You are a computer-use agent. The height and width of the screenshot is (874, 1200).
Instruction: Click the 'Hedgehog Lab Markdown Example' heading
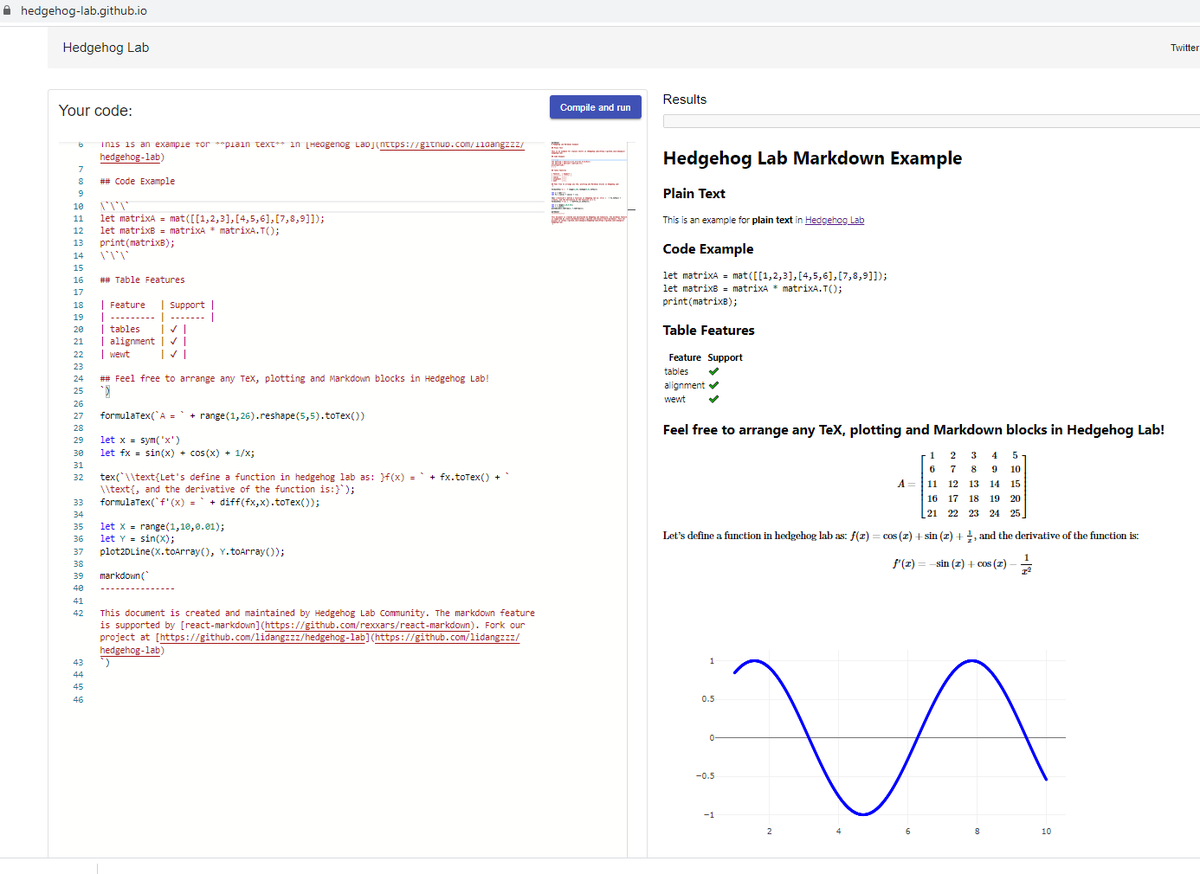[x=812, y=158]
